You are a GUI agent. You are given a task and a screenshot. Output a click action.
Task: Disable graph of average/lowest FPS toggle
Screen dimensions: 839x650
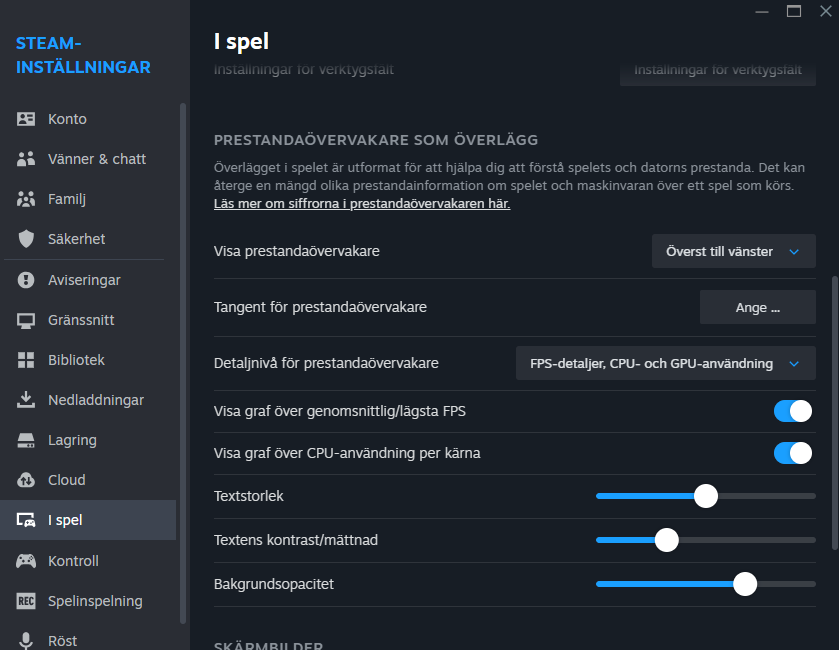tap(793, 411)
